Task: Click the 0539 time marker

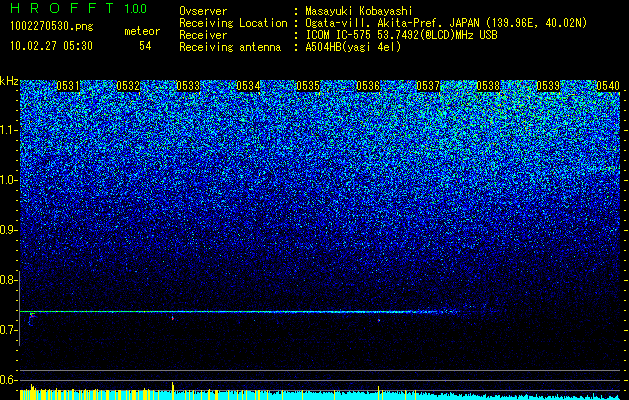Action: click(x=548, y=86)
